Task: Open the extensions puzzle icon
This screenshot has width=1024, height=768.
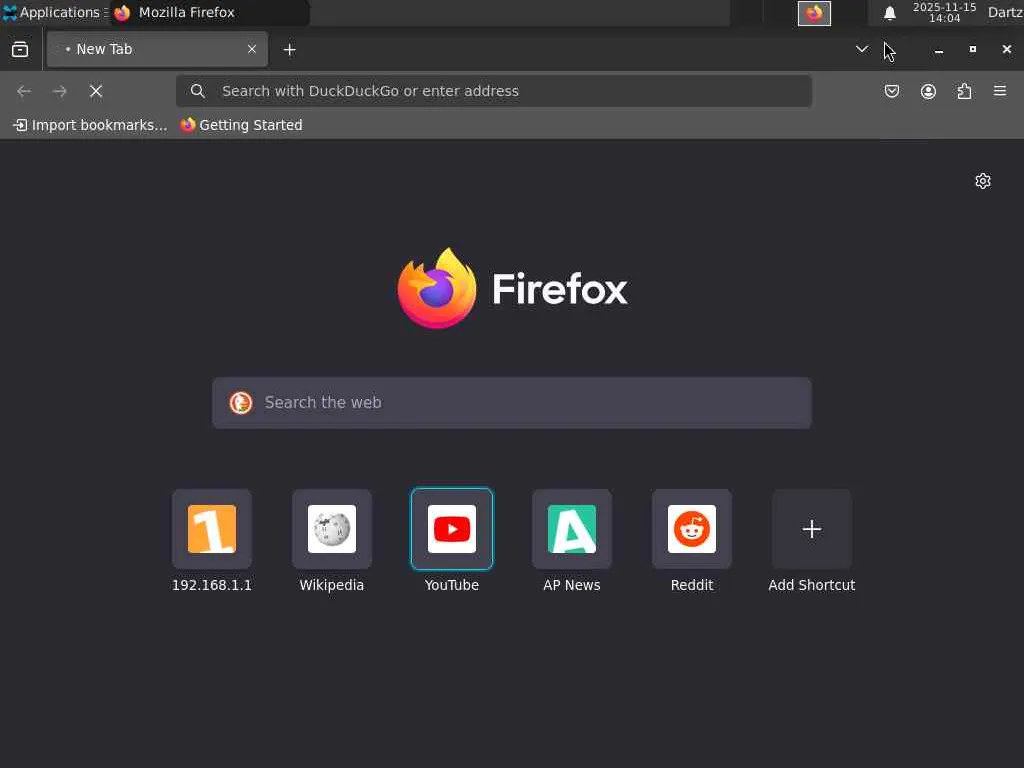Action: [x=964, y=91]
